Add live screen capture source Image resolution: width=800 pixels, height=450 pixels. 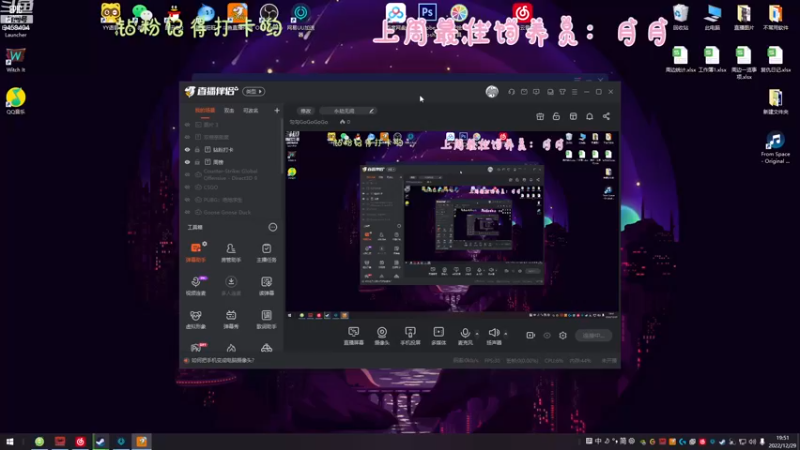(x=354, y=336)
